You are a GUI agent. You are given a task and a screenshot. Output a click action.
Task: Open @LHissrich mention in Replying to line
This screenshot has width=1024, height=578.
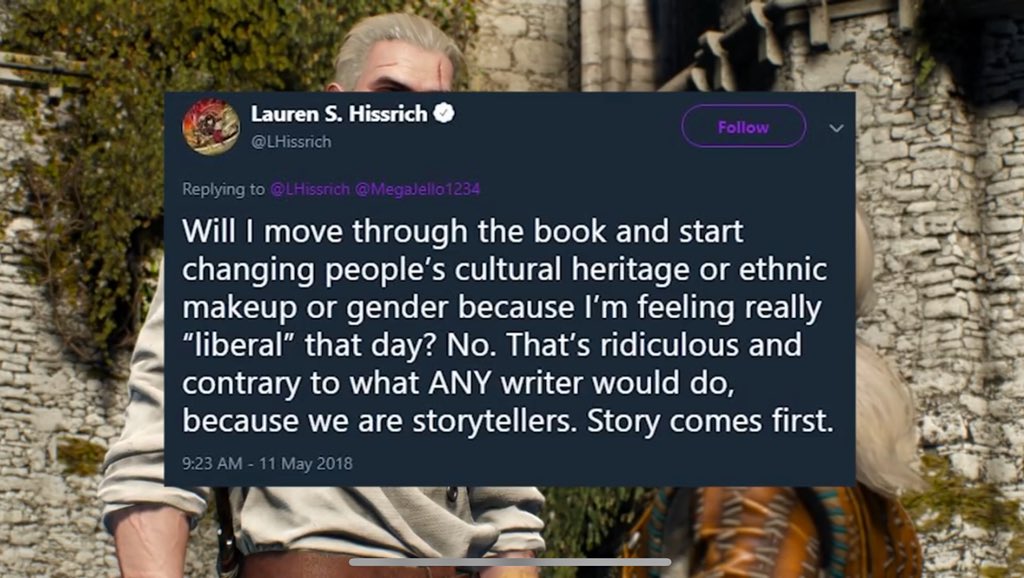310,189
